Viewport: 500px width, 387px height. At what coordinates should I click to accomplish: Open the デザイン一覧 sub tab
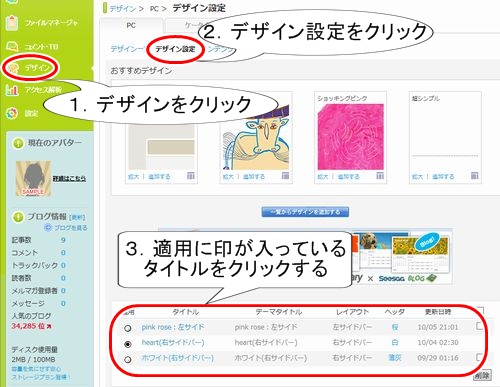pos(127,49)
